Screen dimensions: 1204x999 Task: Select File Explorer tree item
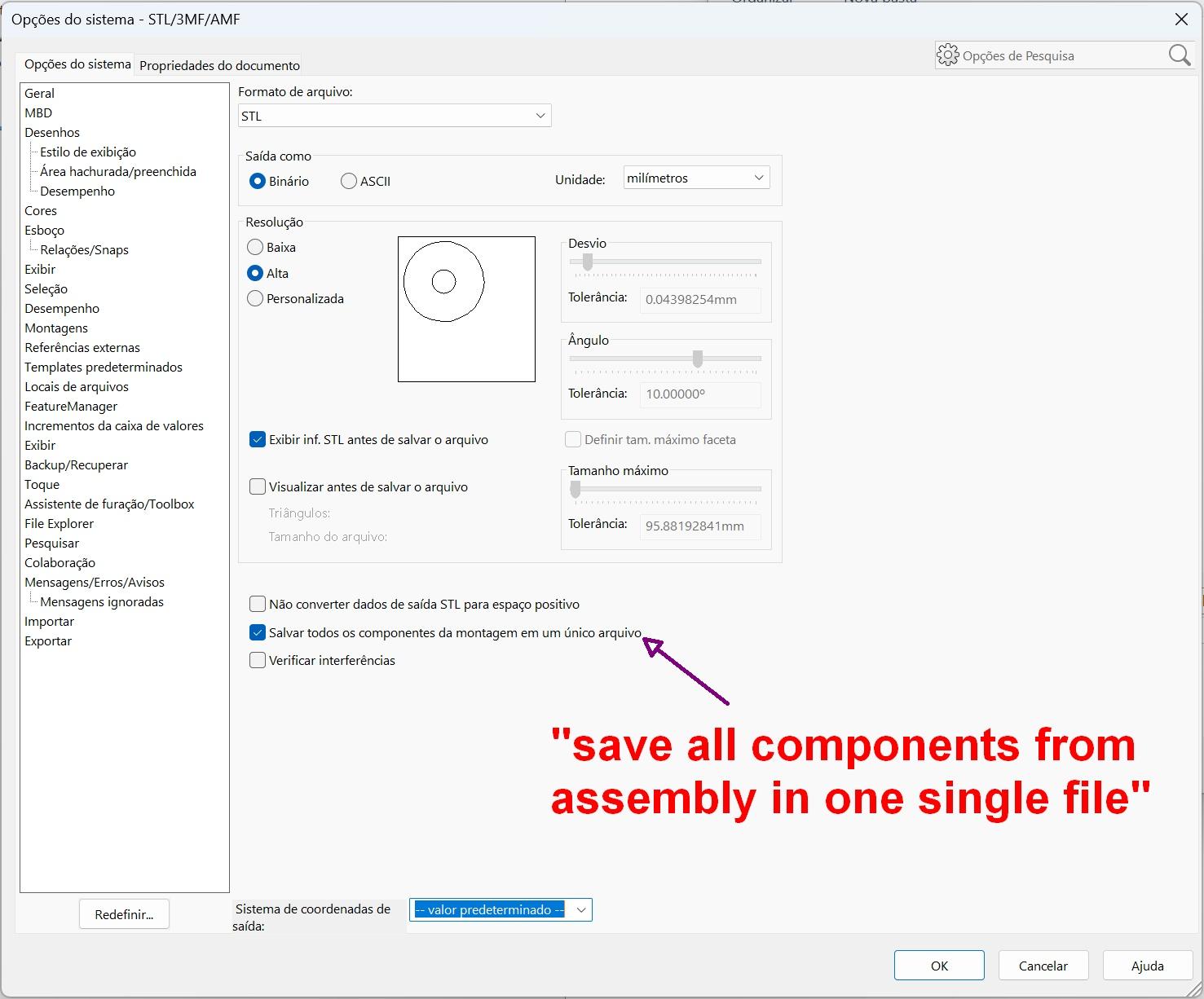pos(59,523)
